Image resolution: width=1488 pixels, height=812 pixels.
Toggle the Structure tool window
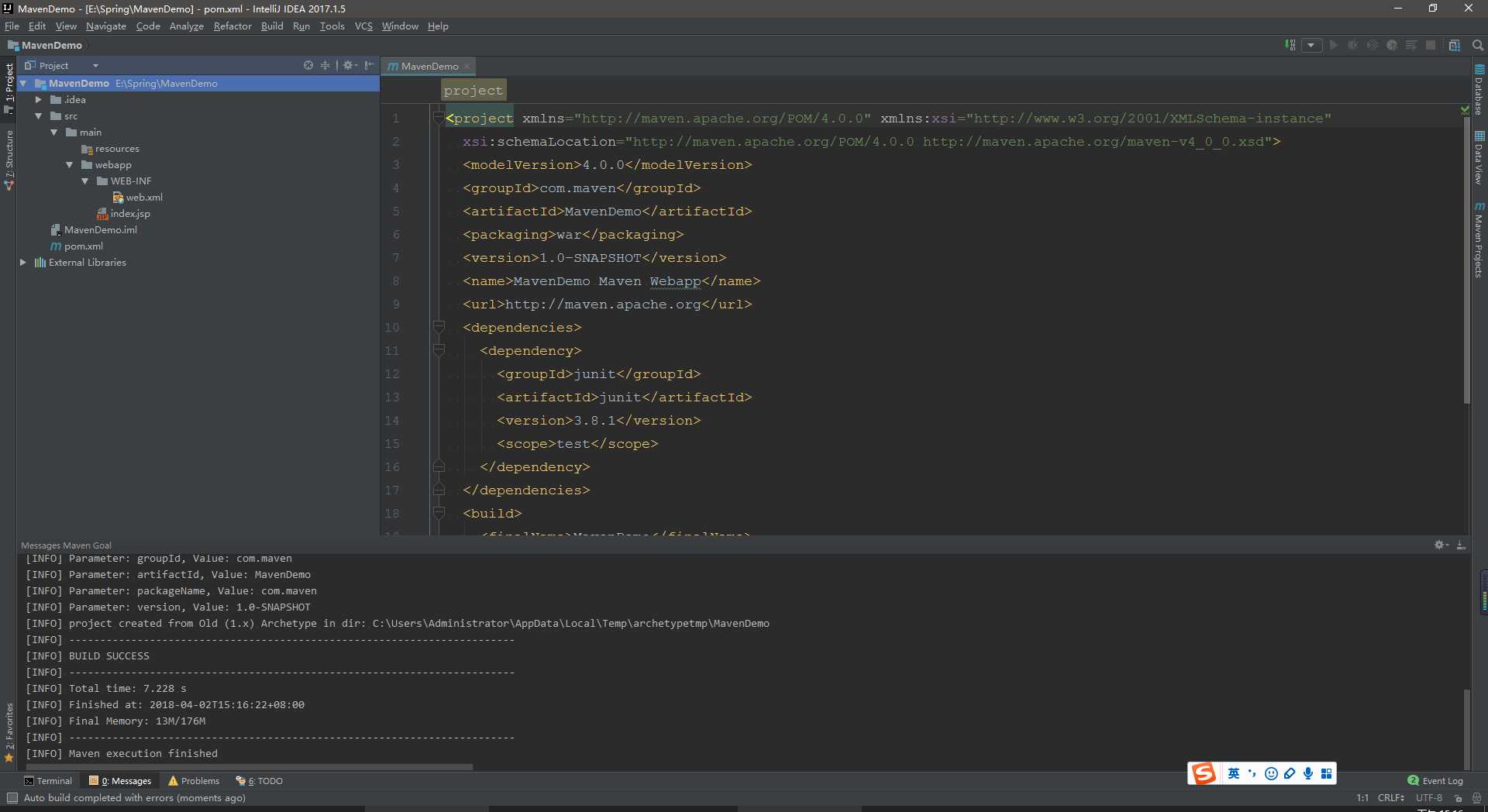9,160
